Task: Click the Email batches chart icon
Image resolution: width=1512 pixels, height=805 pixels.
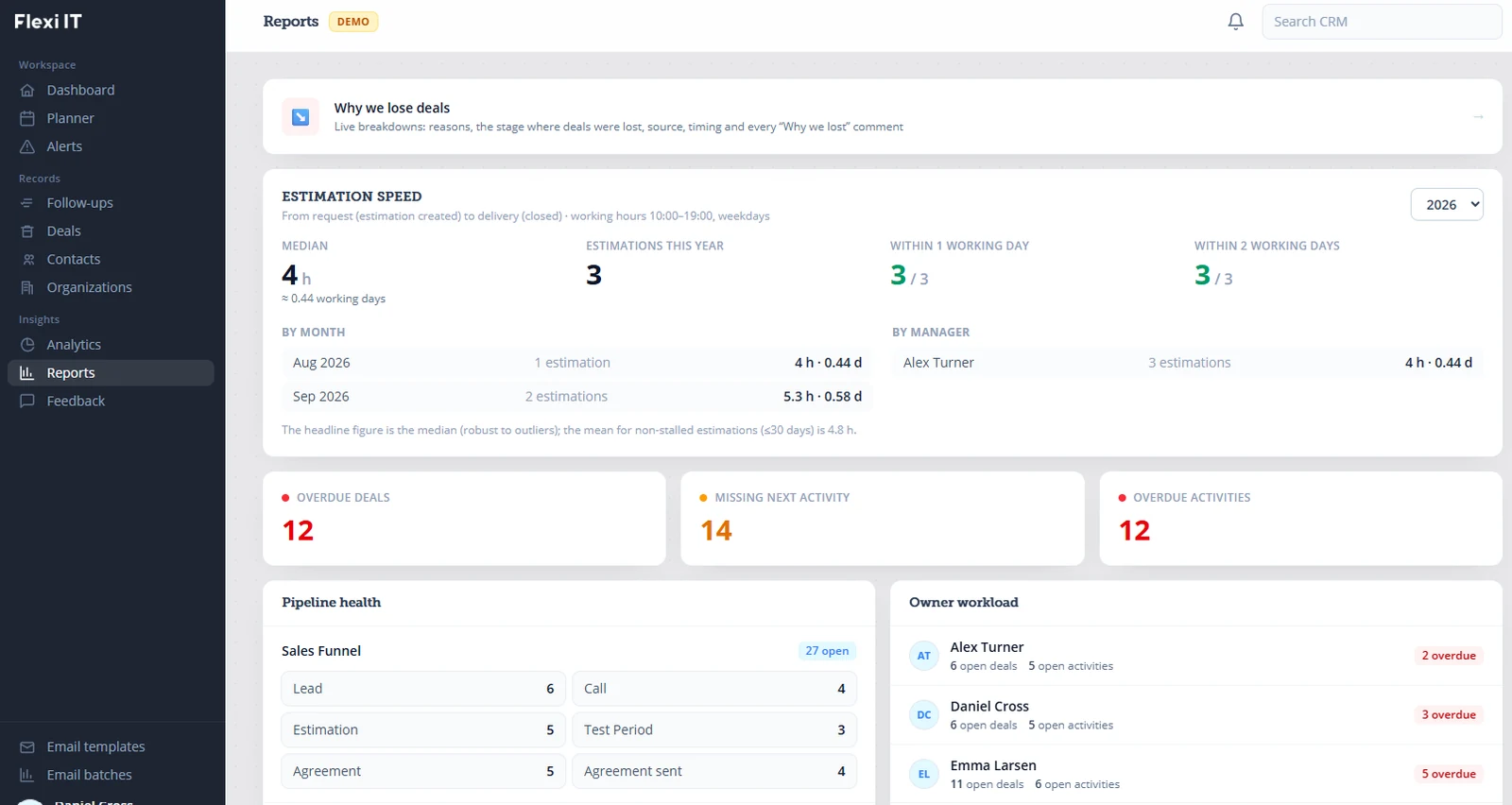Action: click(x=27, y=776)
